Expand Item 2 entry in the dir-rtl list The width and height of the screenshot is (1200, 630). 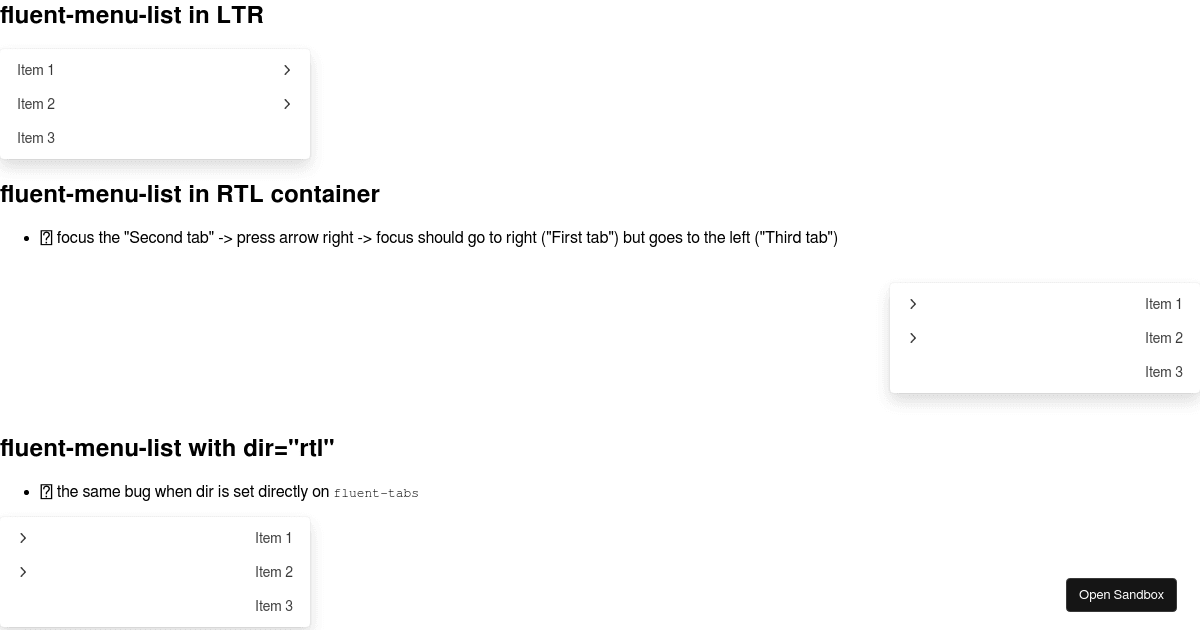[x=273, y=572]
